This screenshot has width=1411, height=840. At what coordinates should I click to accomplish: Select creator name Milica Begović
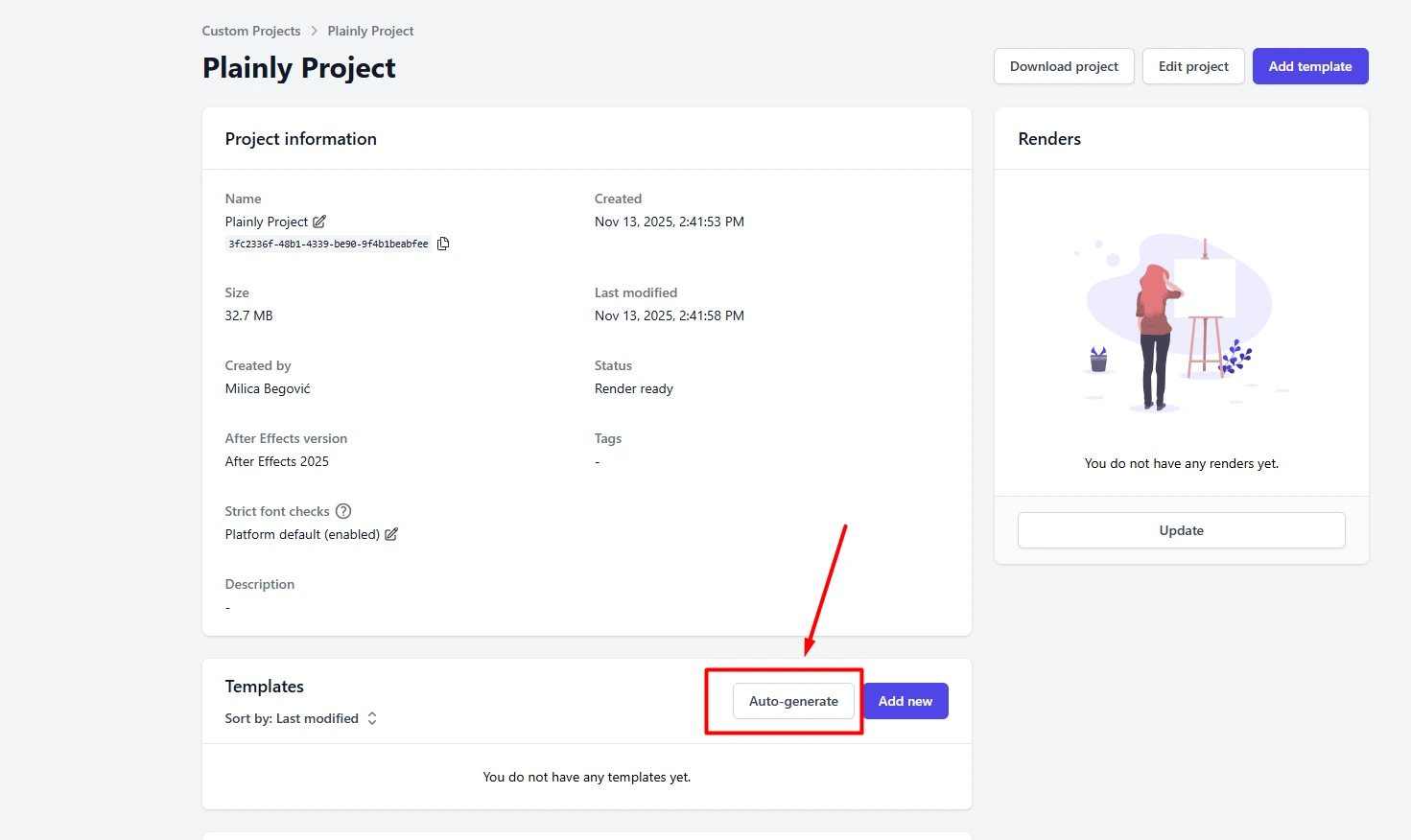pos(268,388)
